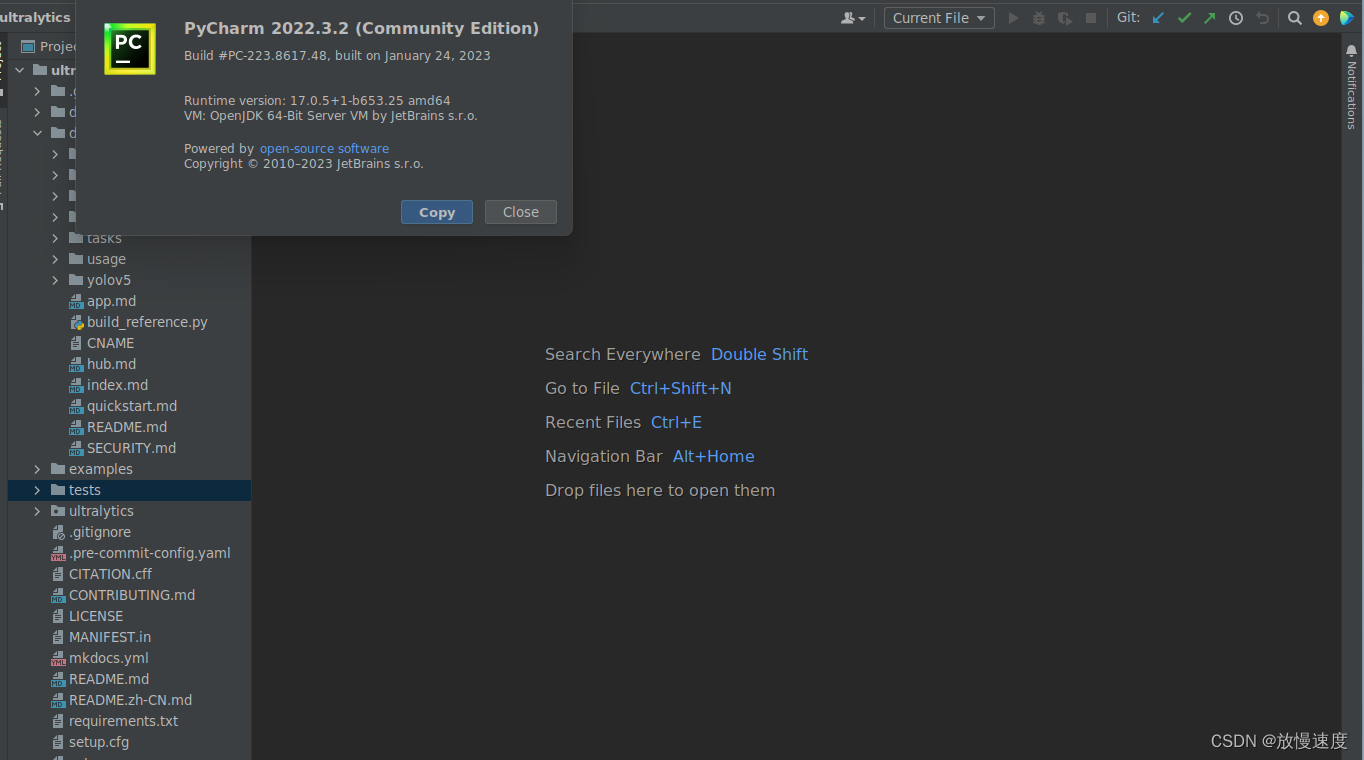Select app.md in project tree
1364x760 pixels.
pyautogui.click(x=111, y=301)
